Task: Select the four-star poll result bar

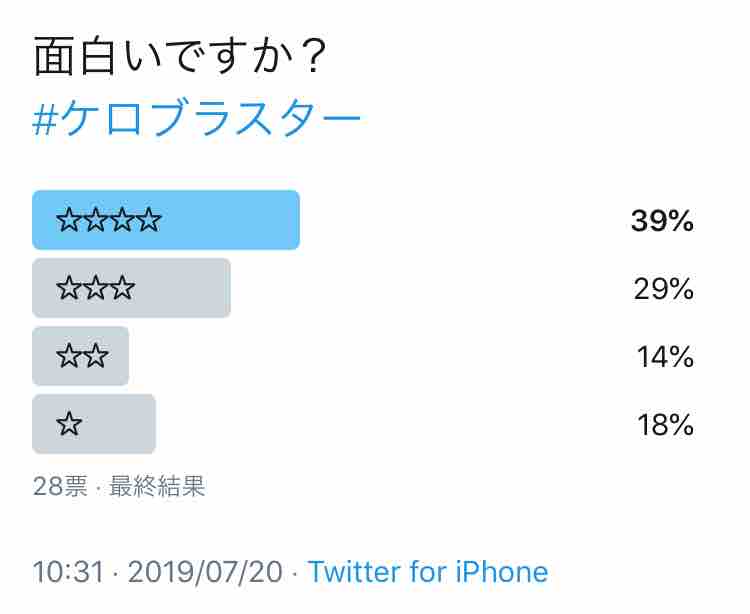Action: 166,220
